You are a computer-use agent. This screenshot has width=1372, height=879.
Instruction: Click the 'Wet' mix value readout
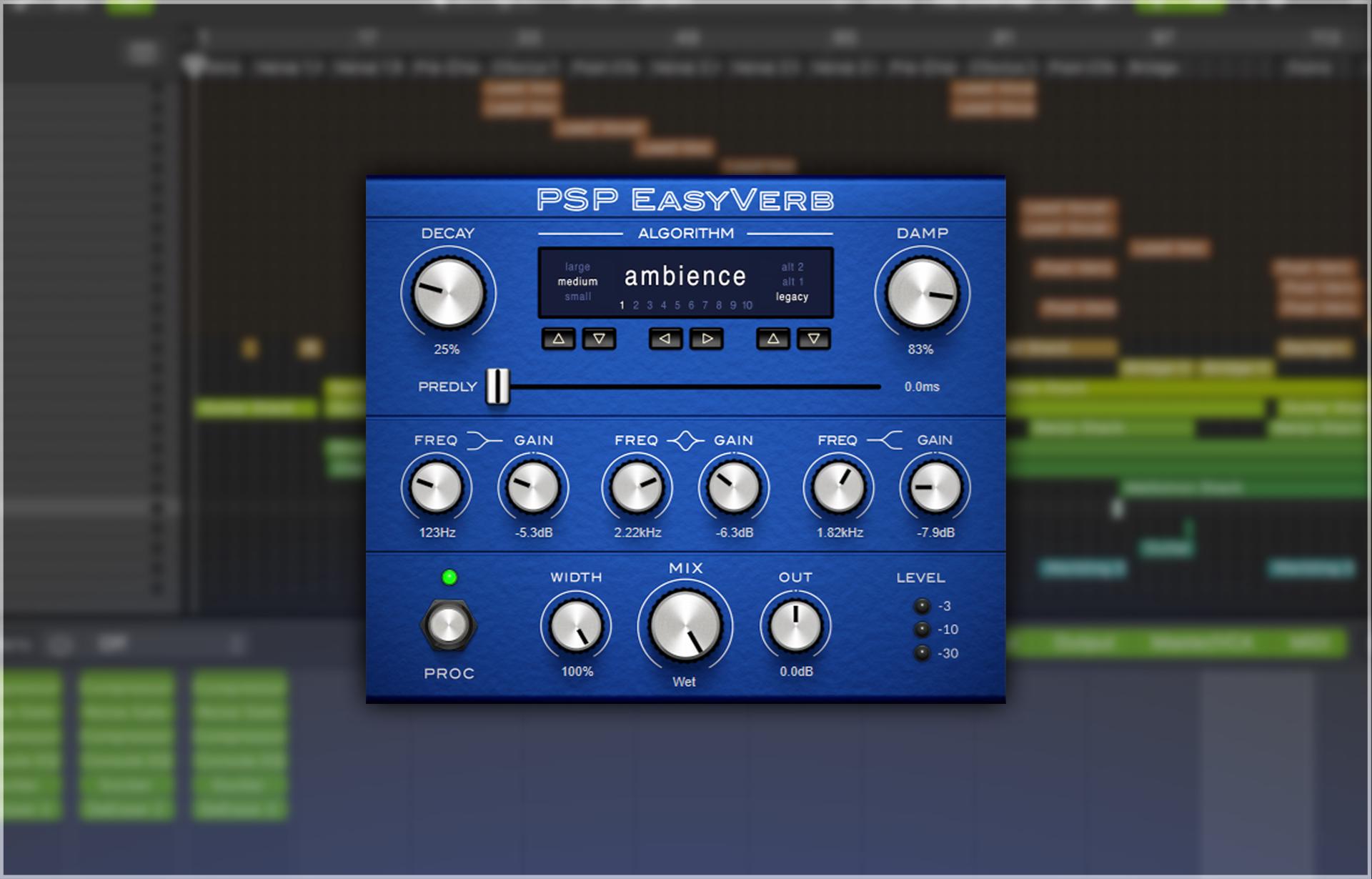coord(684,682)
